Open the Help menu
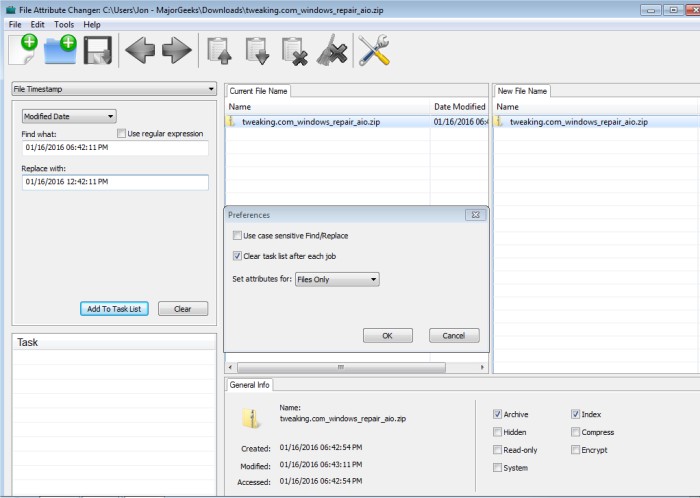Screen dimensions: 700x498 point(92,25)
